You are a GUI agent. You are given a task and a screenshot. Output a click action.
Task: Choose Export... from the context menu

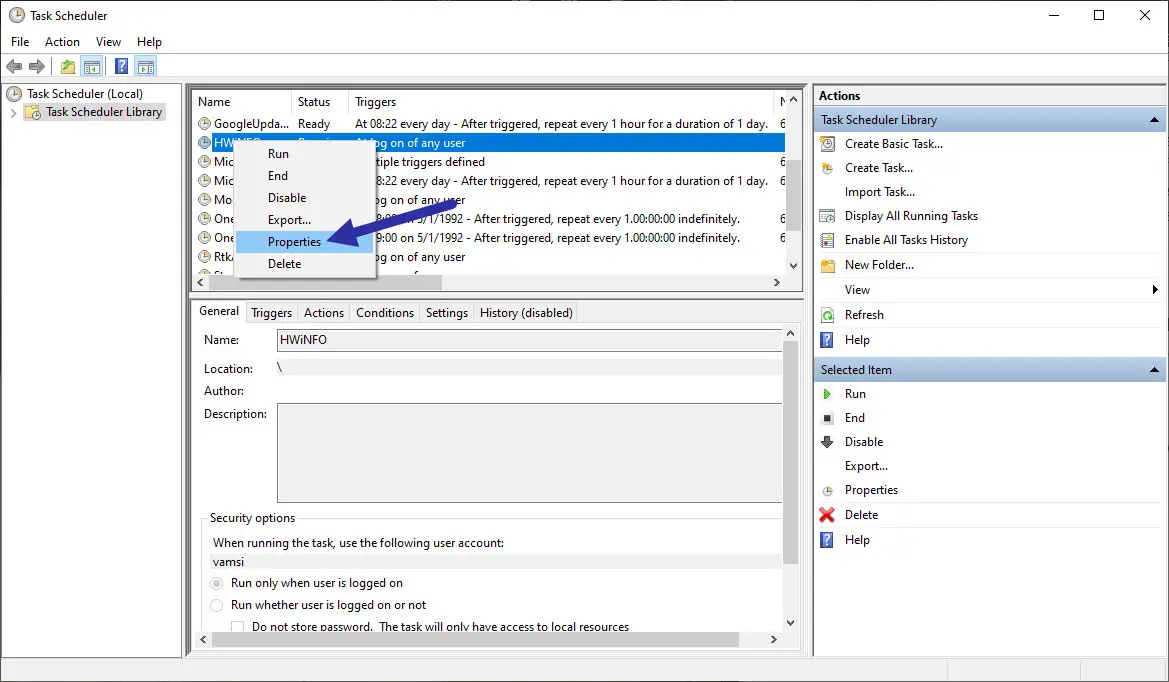pos(304,220)
